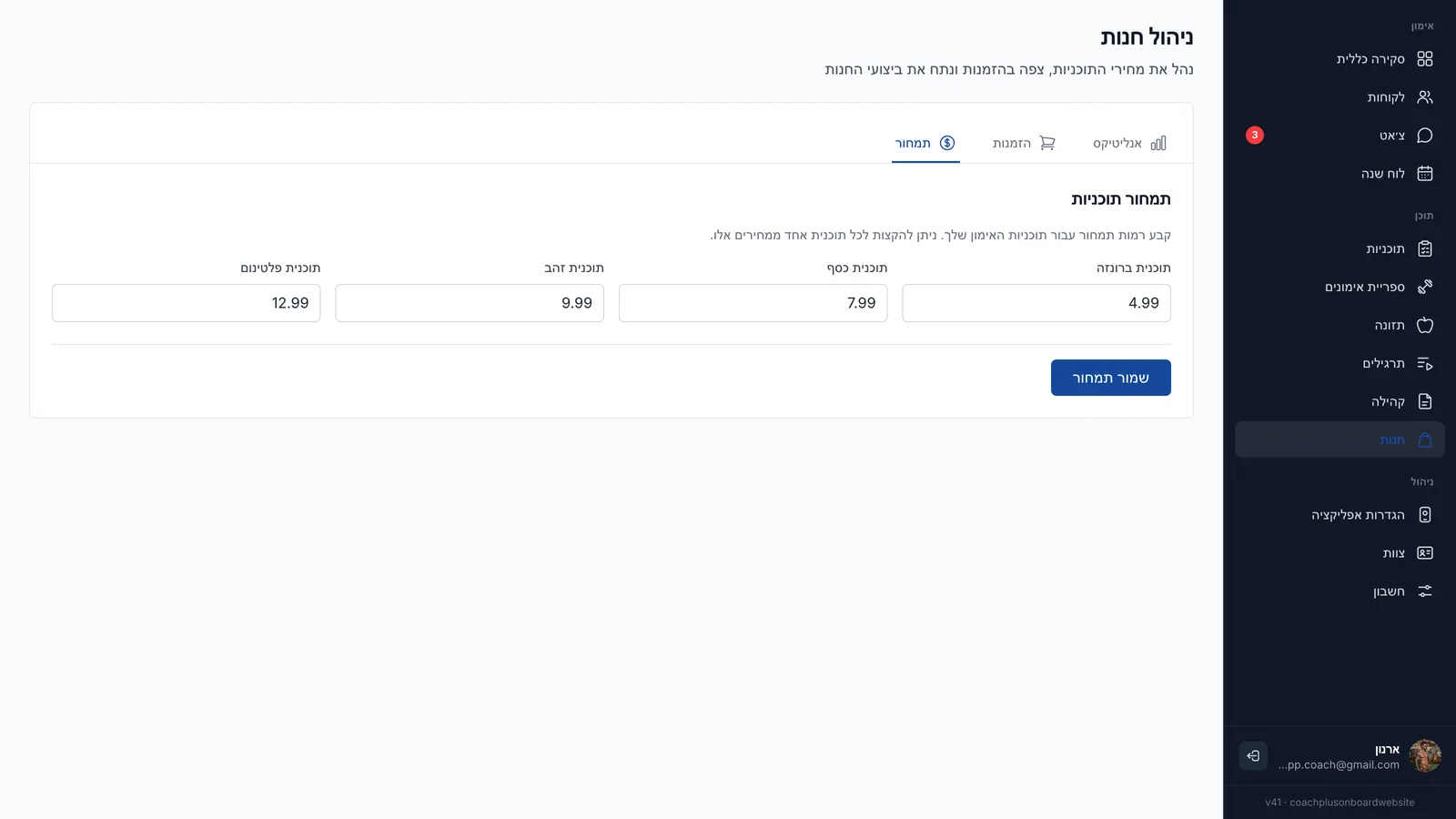Go to סקירה כללית sidebar item
Image resolution: width=1456 pixels, height=819 pixels.
click(1340, 59)
